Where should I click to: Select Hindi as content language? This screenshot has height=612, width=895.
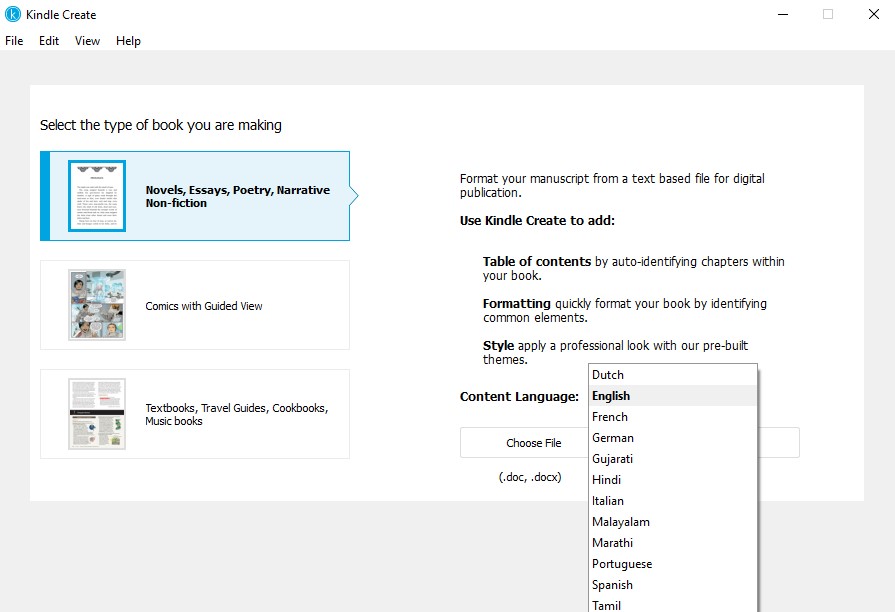pyautogui.click(x=607, y=480)
